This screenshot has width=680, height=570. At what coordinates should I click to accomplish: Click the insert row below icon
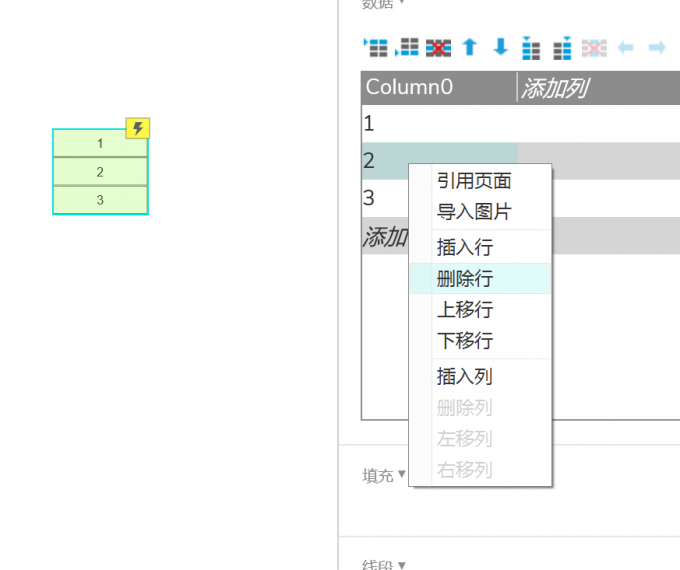407,47
